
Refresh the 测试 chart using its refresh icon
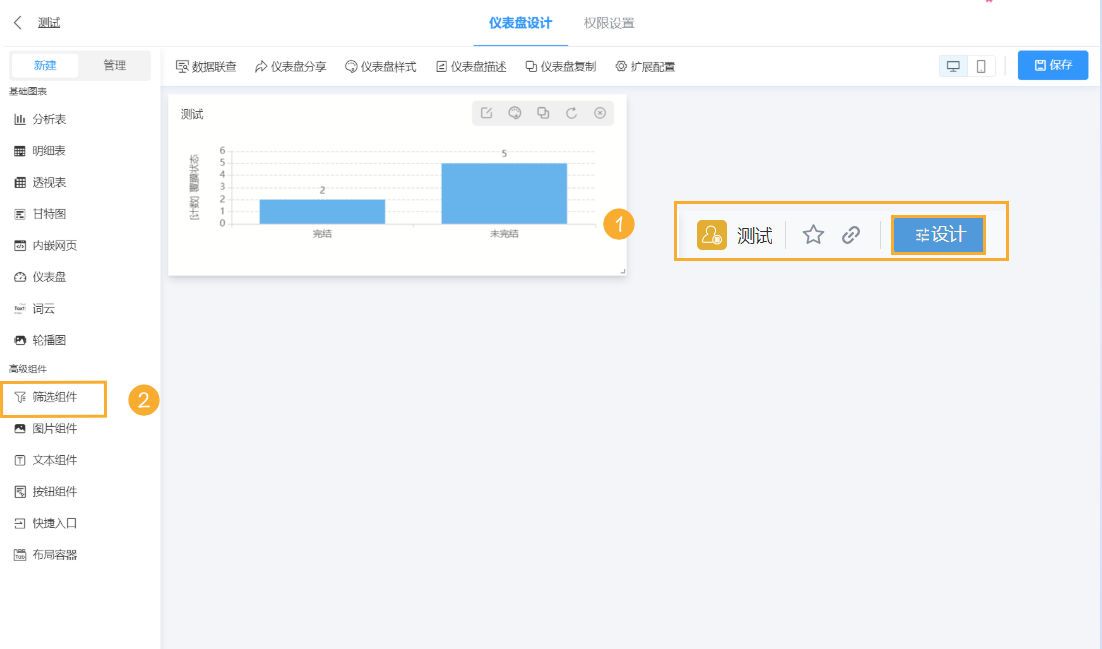(x=571, y=113)
